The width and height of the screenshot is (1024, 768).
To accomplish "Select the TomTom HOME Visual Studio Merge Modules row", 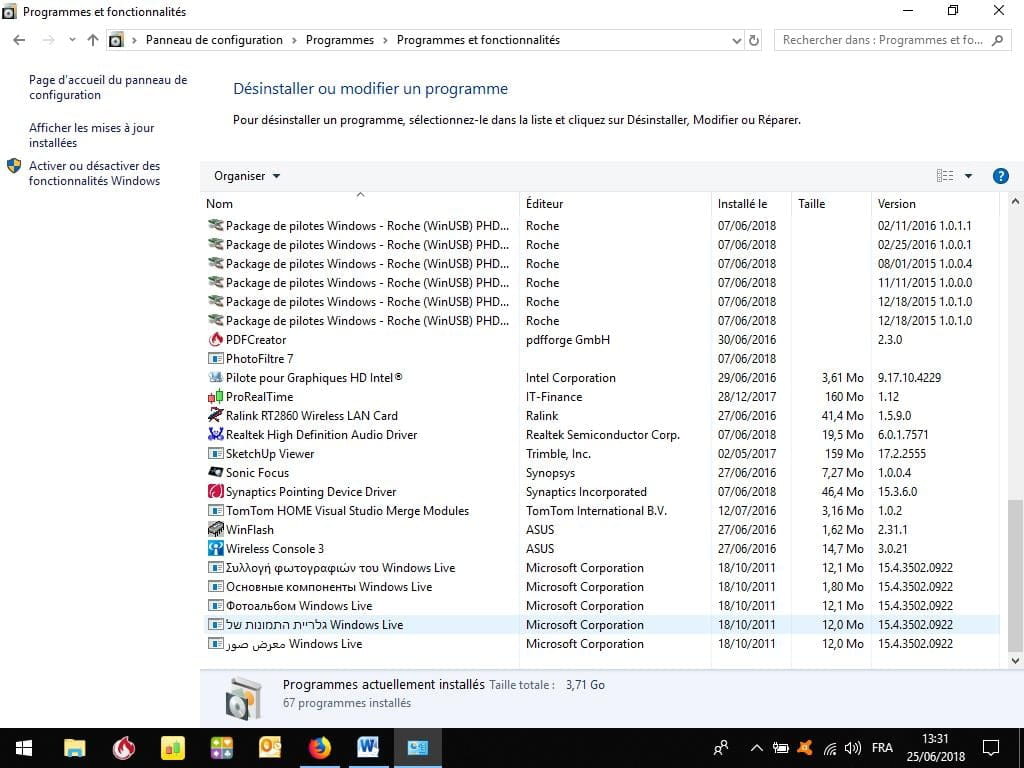I will tap(600, 511).
